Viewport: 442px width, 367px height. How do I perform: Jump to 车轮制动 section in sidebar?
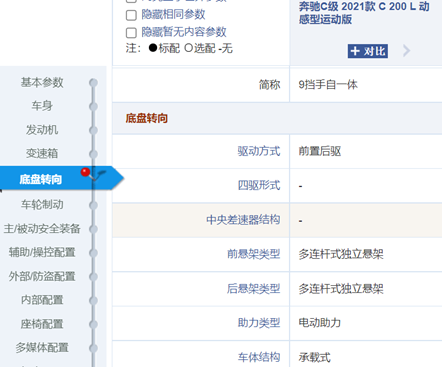pos(42,204)
